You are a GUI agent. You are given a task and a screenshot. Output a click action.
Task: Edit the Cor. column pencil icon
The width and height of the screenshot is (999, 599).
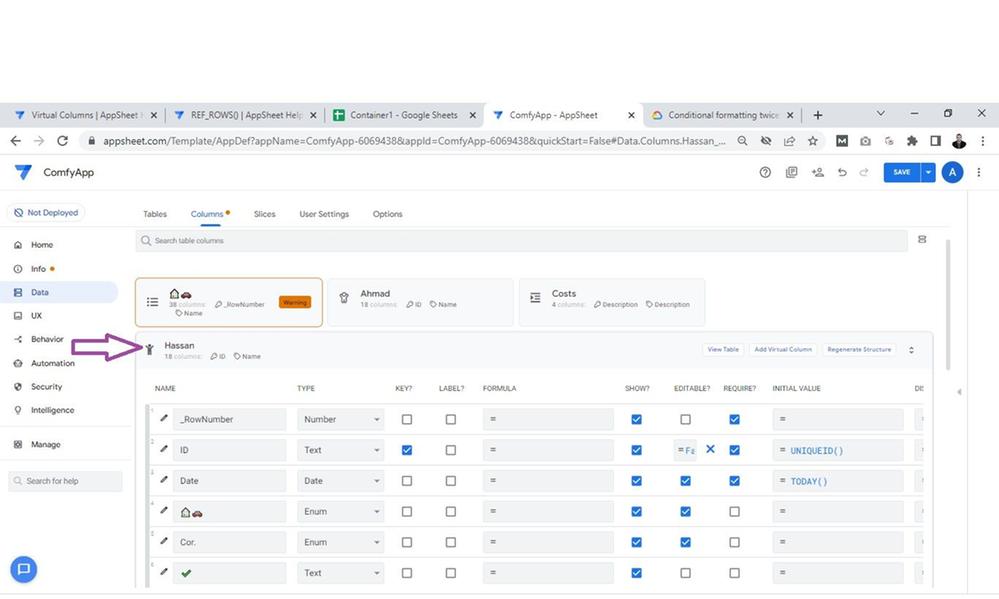point(164,541)
